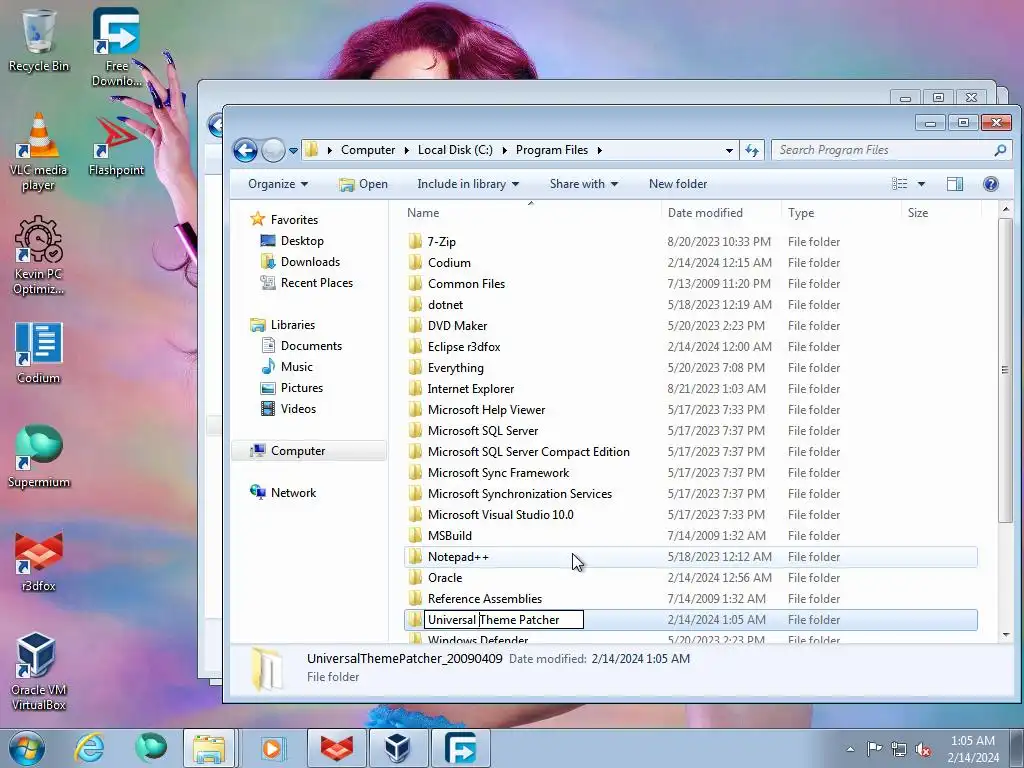The image size is (1024, 768).
Task: Select Pictures library in navigation pane
Action: (x=291, y=388)
